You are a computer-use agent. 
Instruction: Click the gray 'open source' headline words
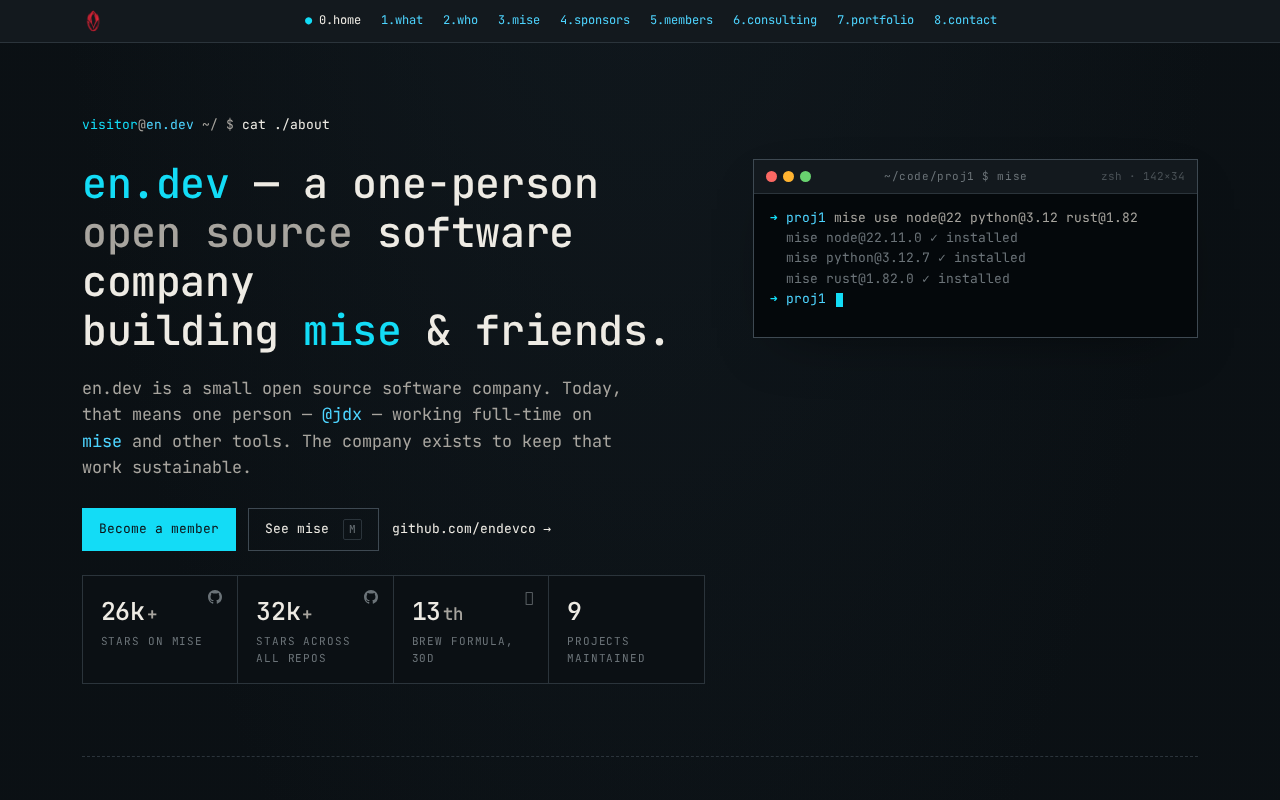(x=217, y=233)
